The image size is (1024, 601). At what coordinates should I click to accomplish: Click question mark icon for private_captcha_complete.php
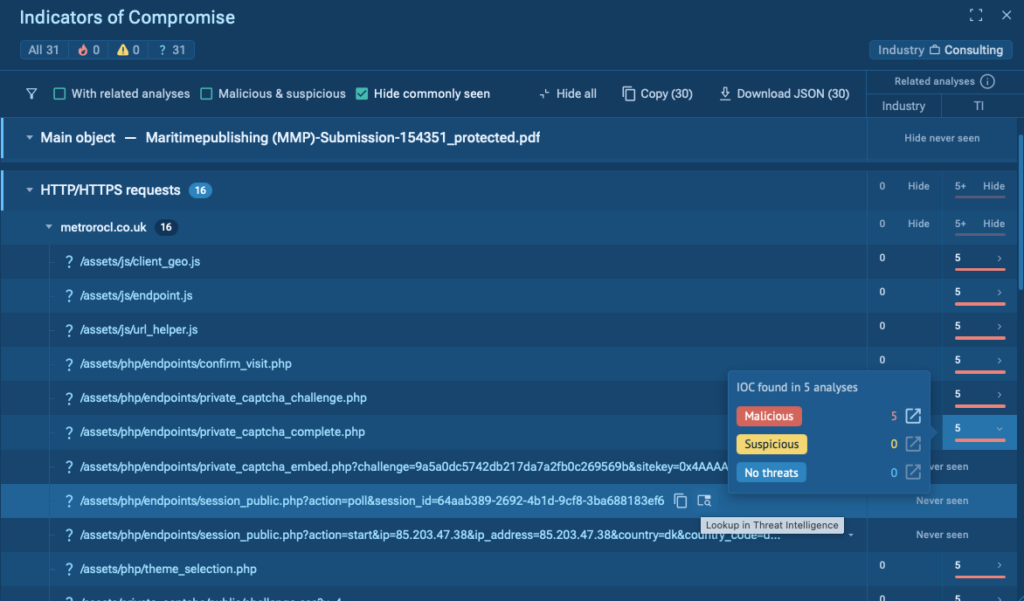pyautogui.click(x=69, y=432)
